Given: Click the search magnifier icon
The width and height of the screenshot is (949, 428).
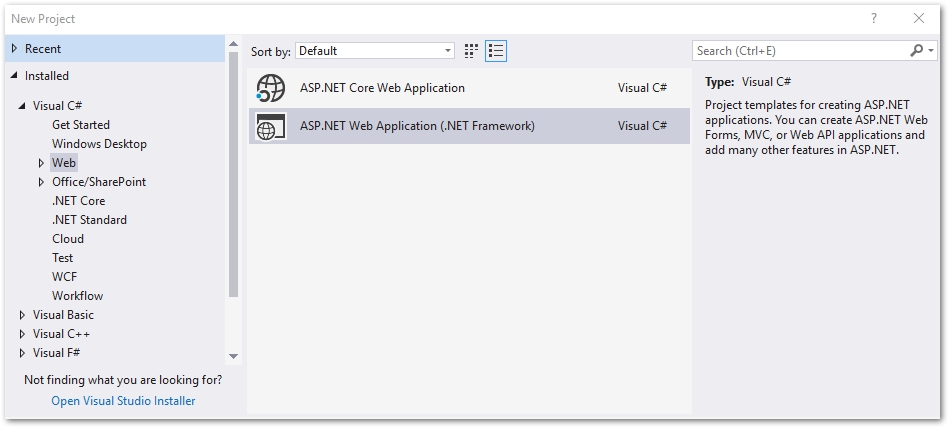Looking at the screenshot, I should [x=917, y=50].
